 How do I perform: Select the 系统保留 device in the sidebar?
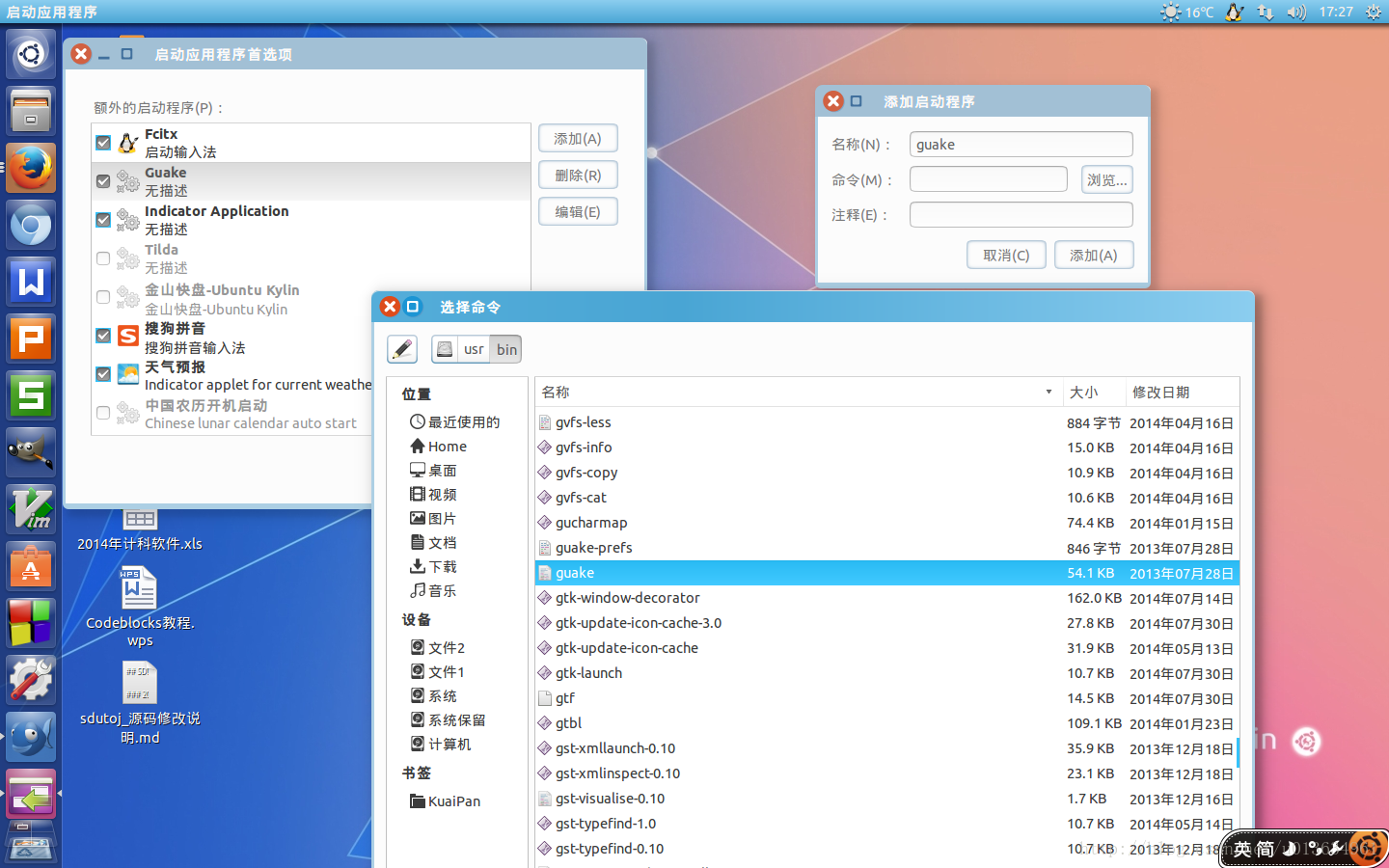pyautogui.click(x=448, y=720)
